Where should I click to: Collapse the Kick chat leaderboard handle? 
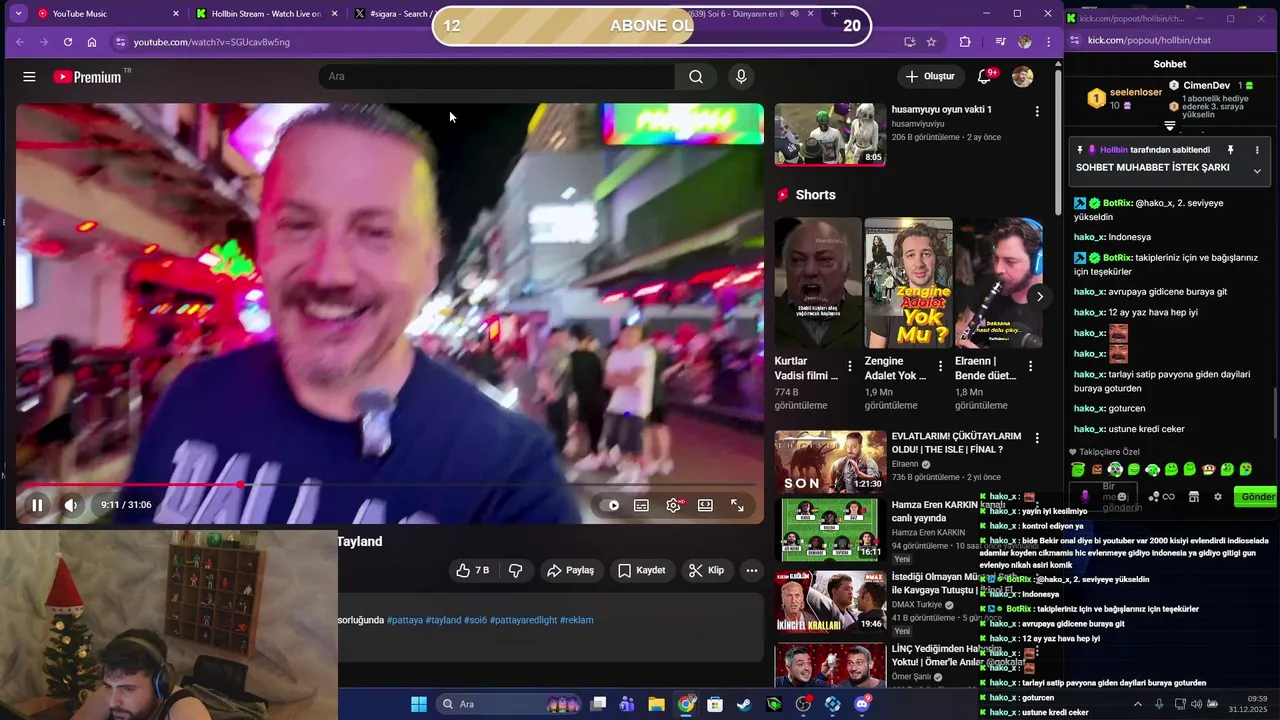coord(1170,126)
